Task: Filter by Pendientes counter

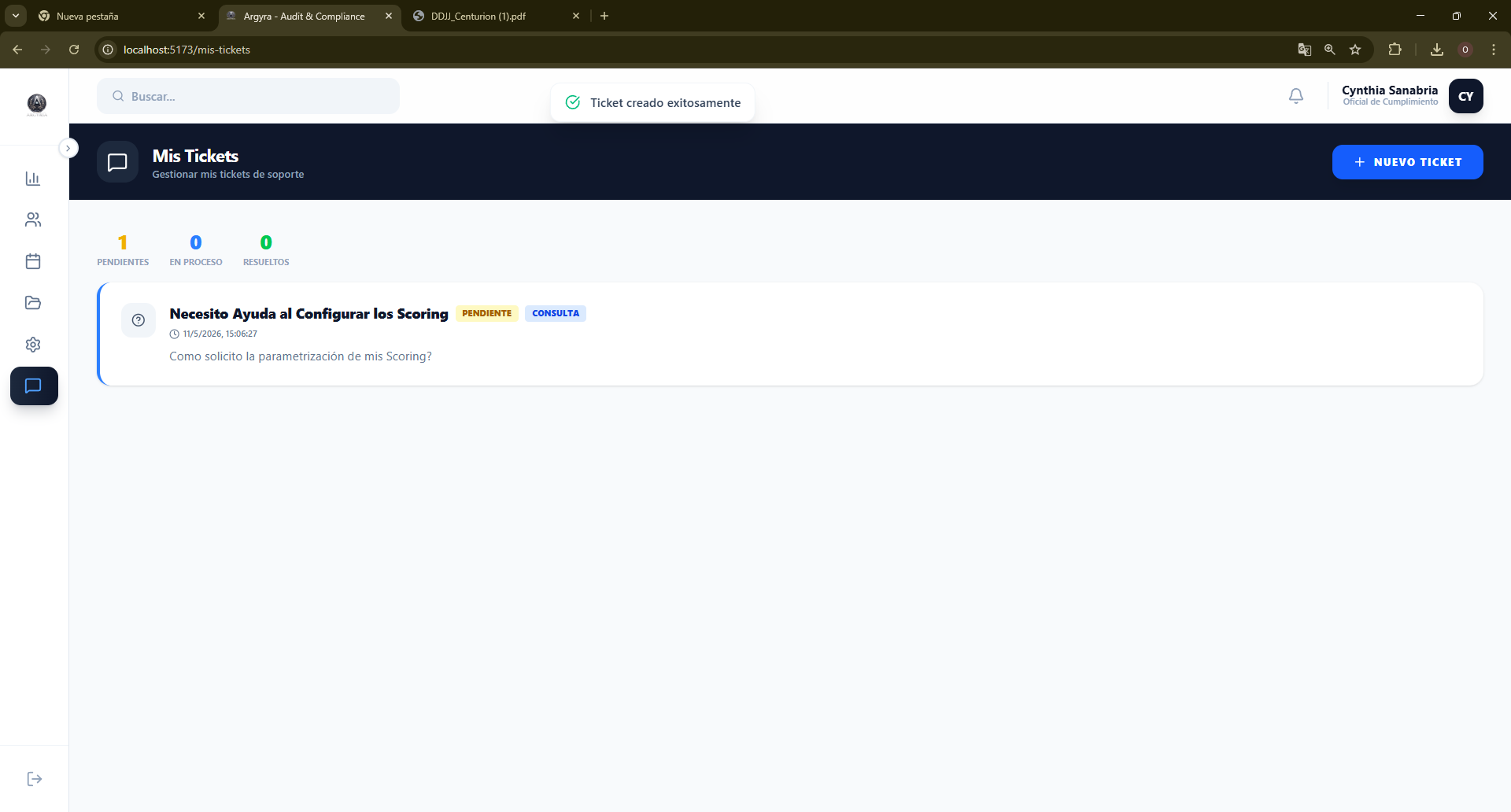Action: [123, 250]
